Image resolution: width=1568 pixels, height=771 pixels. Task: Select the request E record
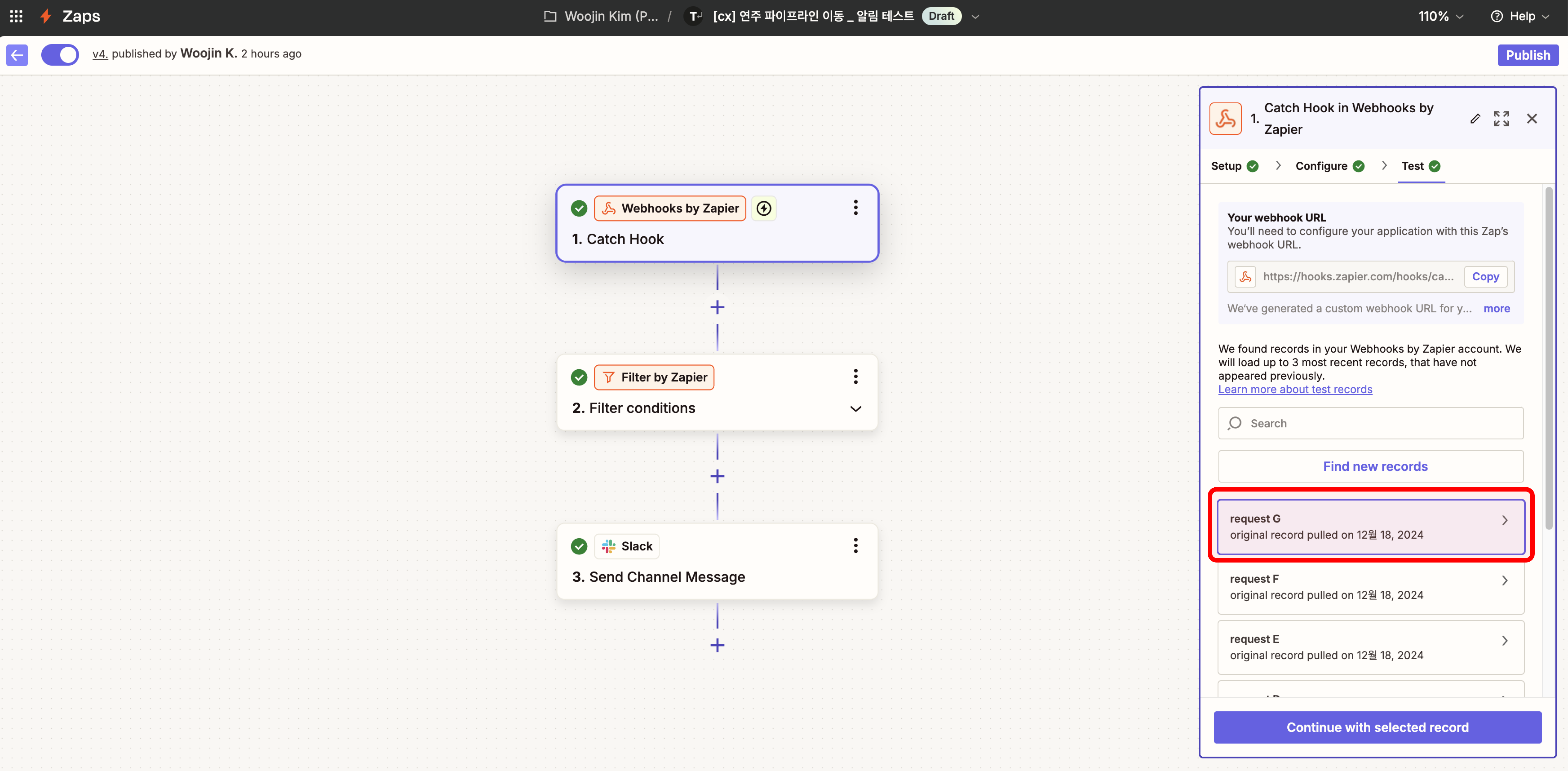(1370, 647)
